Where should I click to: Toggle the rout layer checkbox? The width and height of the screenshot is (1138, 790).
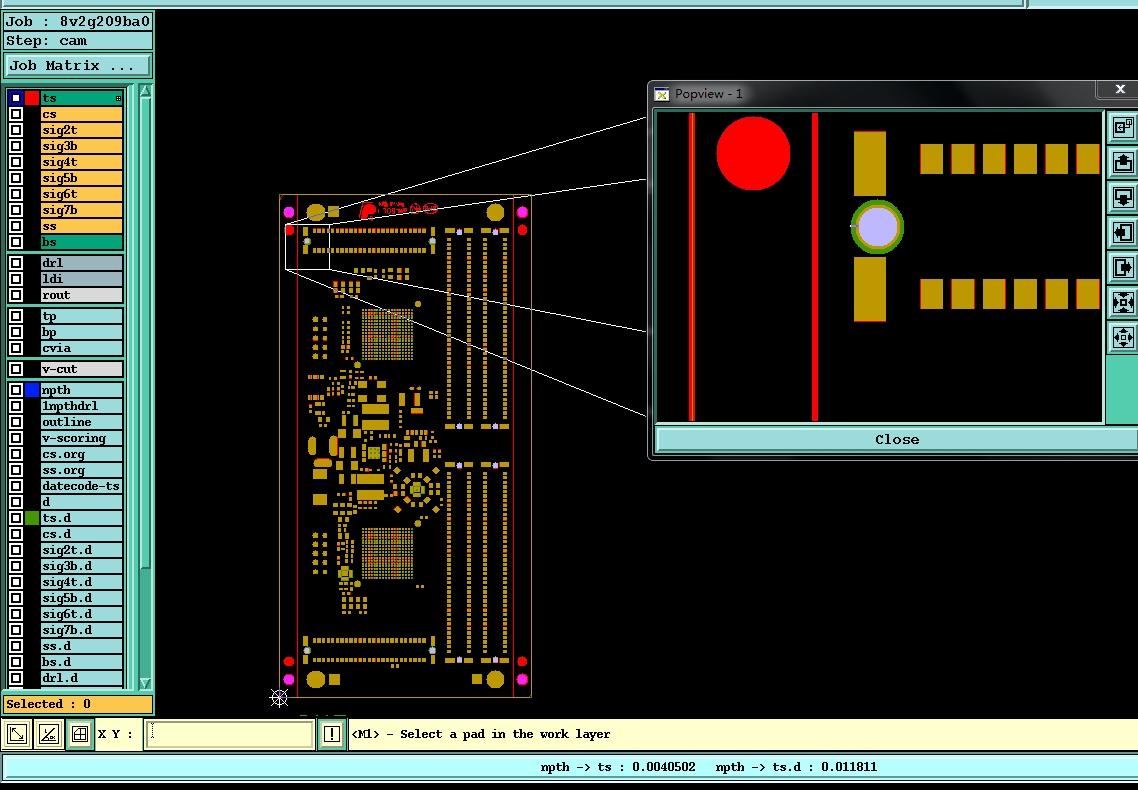coord(15,295)
